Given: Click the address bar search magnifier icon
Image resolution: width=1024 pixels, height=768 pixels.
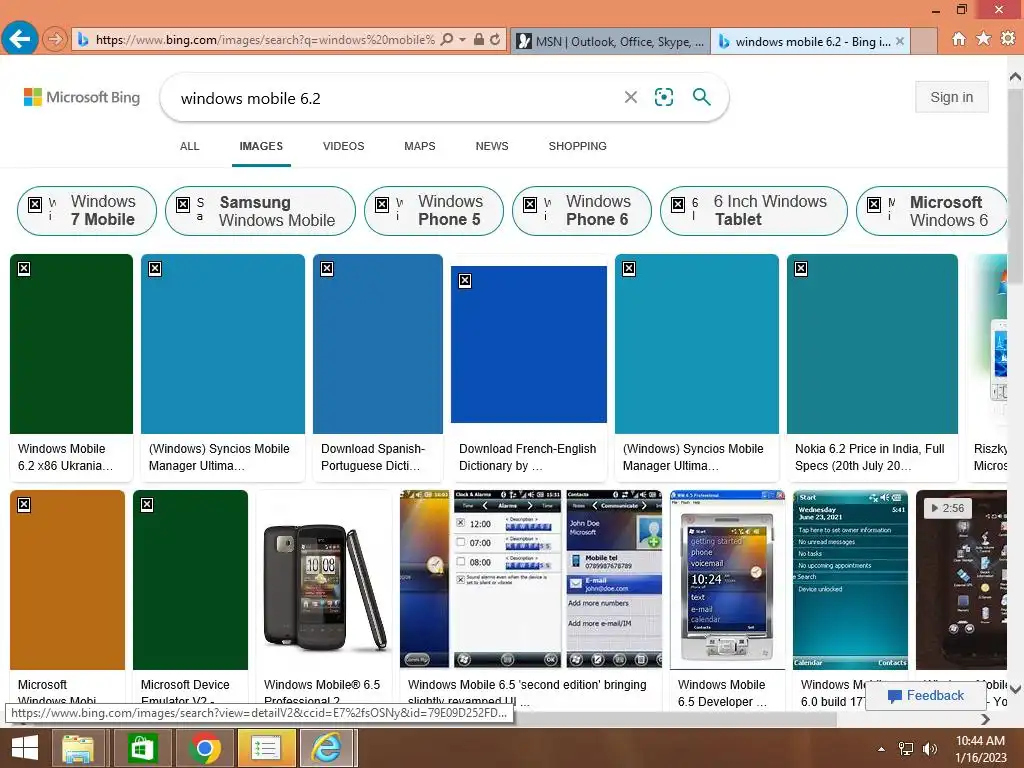Looking at the screenshot, I should [447, 40].
